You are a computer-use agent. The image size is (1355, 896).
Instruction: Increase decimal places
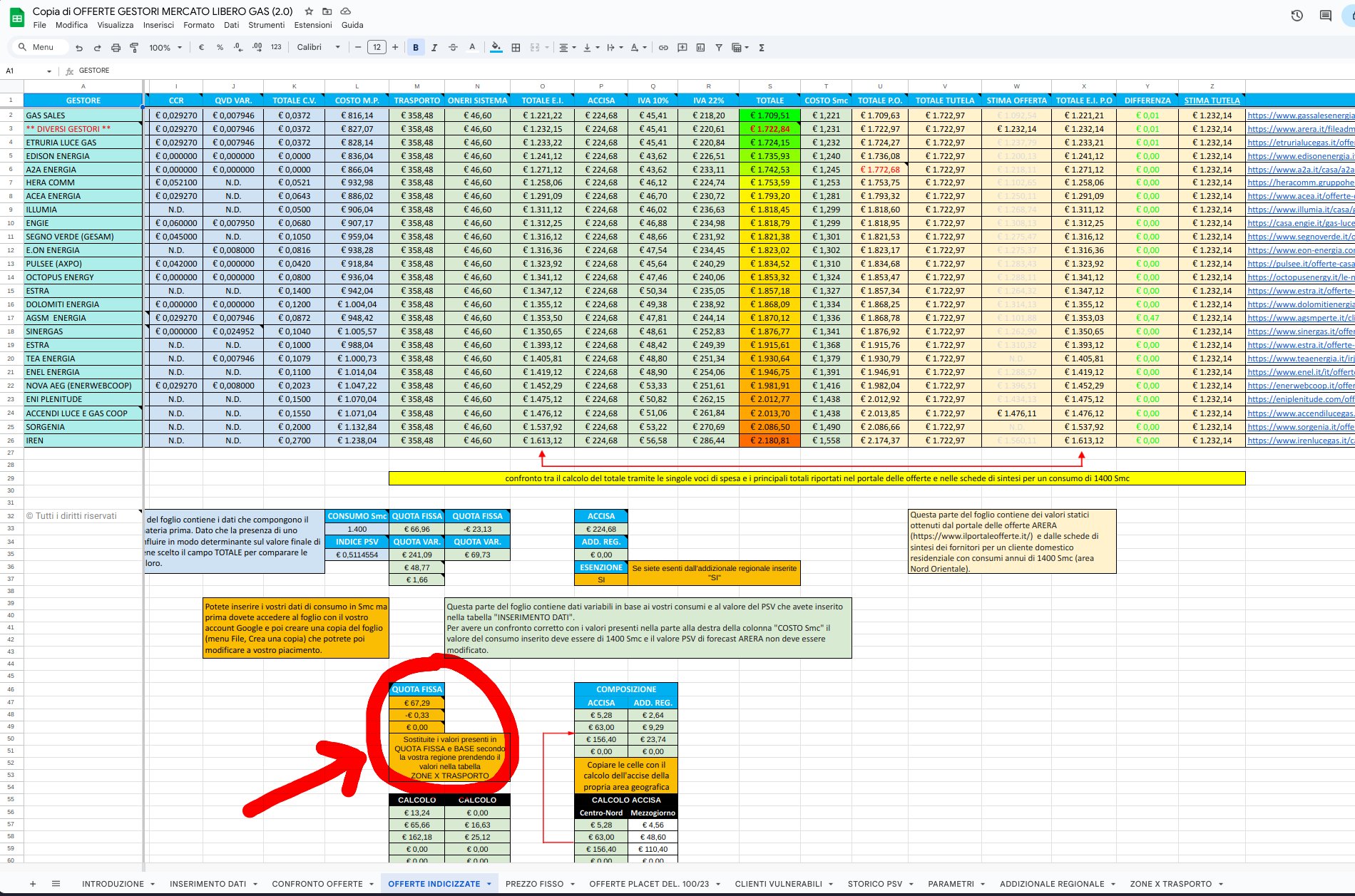coord(257,48)
